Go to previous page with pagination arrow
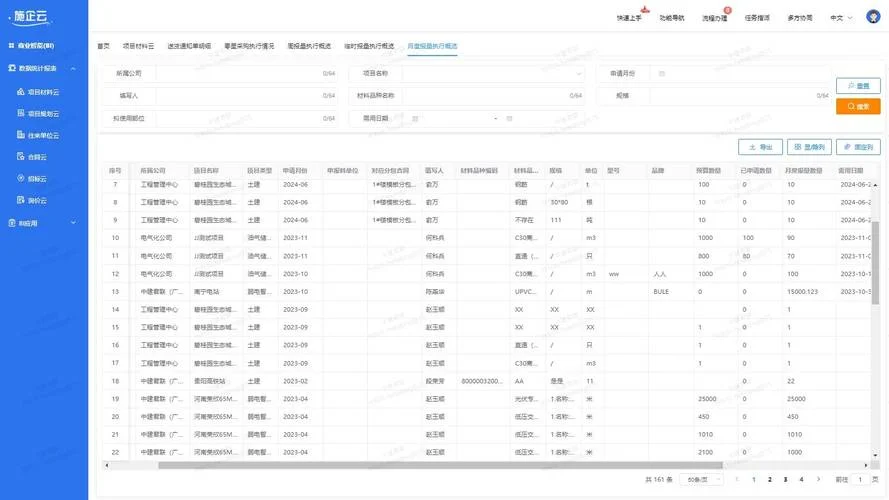The width and height of the screenshot is (889, 500). coord(737,480)
